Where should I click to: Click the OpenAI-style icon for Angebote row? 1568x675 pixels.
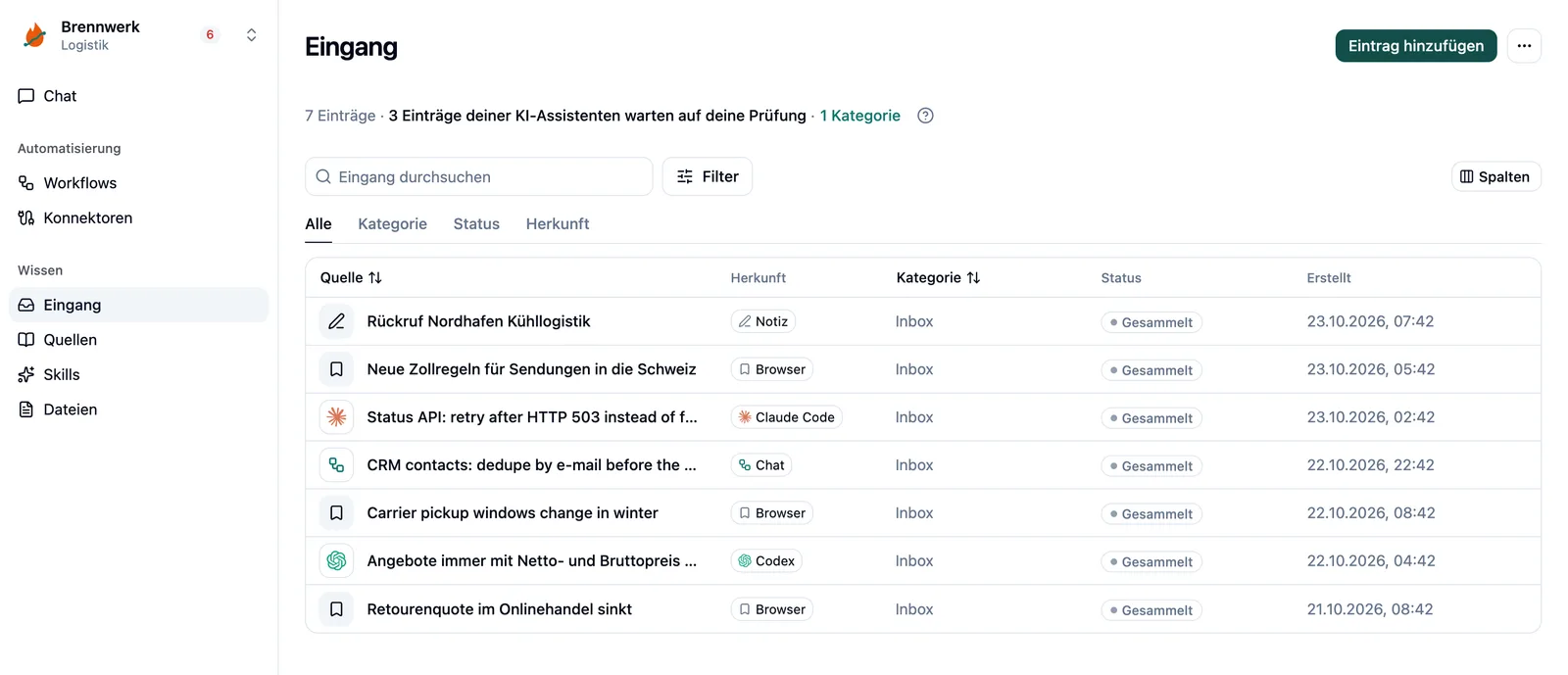click(336, 561)
